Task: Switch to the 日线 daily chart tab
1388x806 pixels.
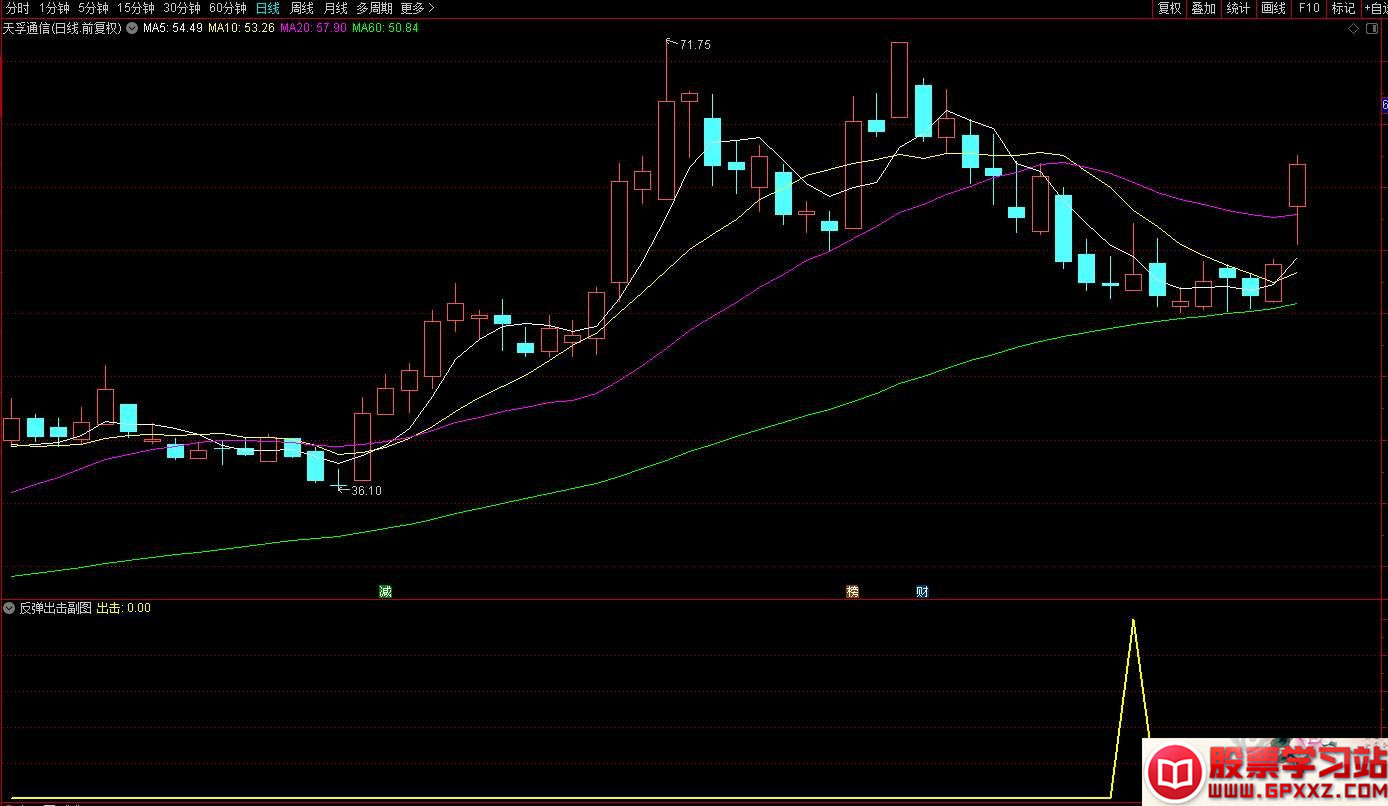Action: click(268, 8)
